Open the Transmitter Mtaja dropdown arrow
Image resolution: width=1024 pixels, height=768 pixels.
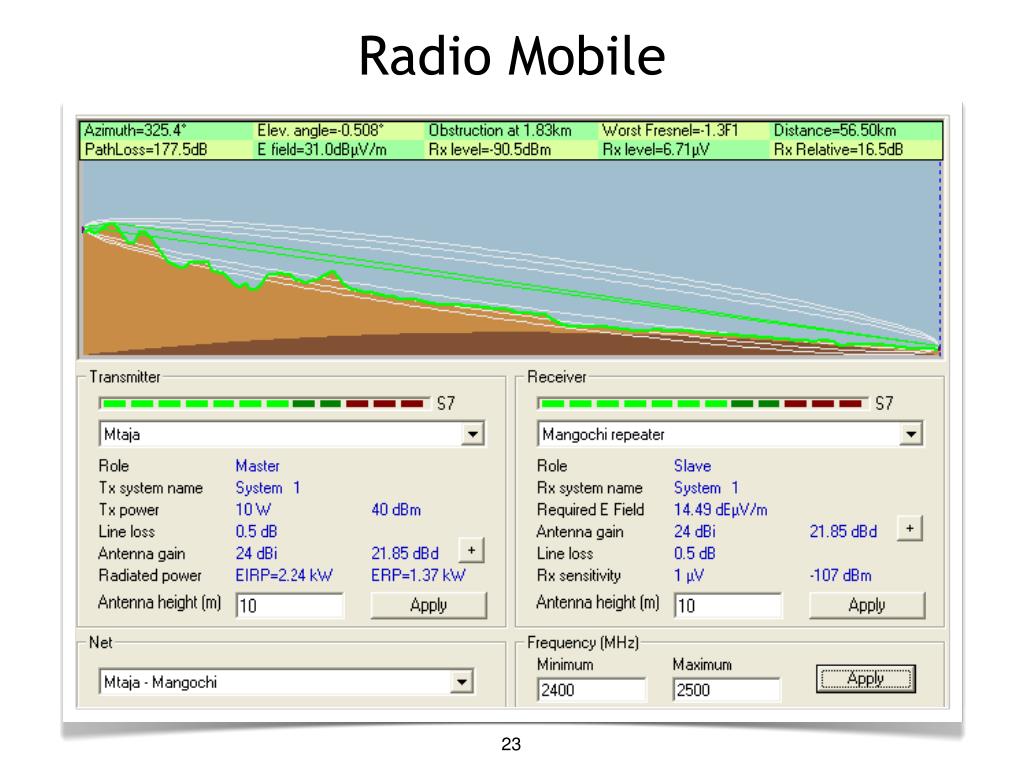(x=472, y=434)
